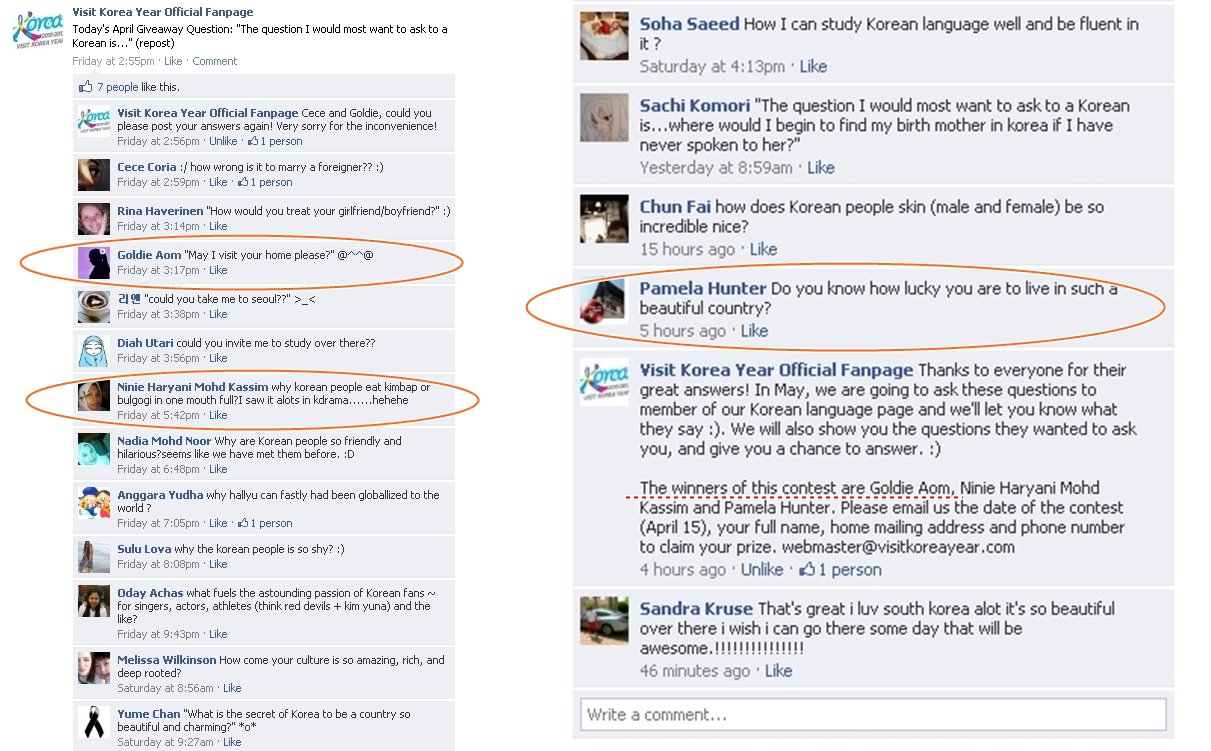Click the Visit Korea logo at top left
The height and width of the screenshot is (751, 1211).
pyautogui.click(x=36, y=31)
